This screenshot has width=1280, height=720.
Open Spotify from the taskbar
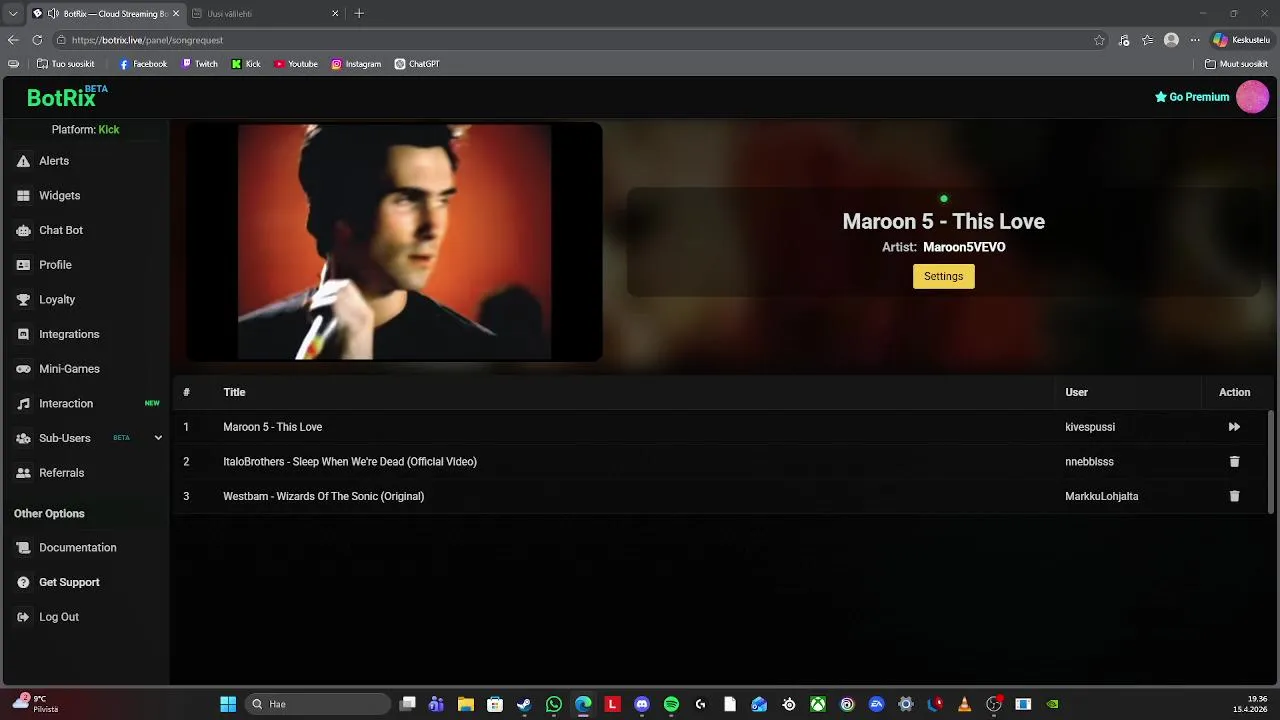671,704
